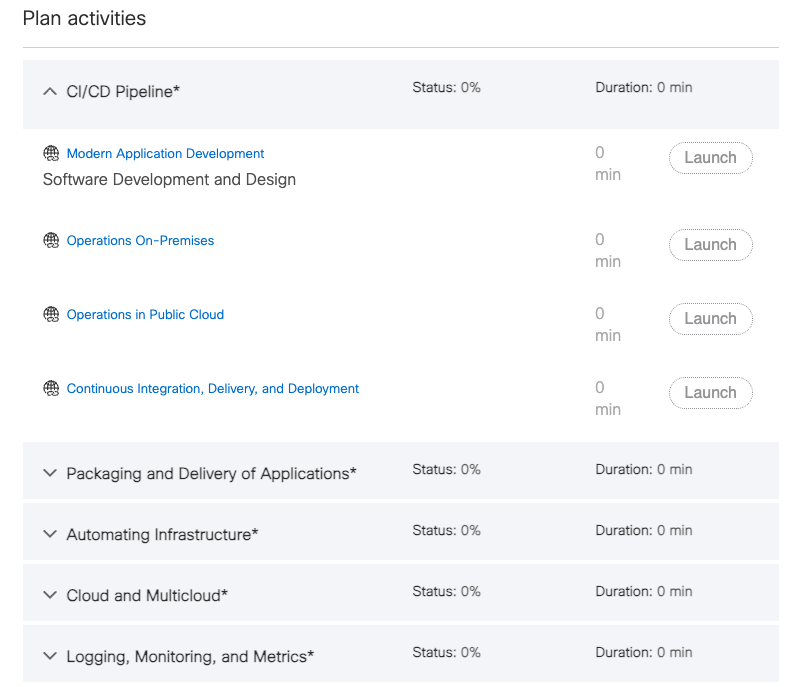Image resolution: width=805 pixels, height=687 pixels.
Task: Expand the Logging, Monitoring, and Metrics section
Action: coord(49,653)
